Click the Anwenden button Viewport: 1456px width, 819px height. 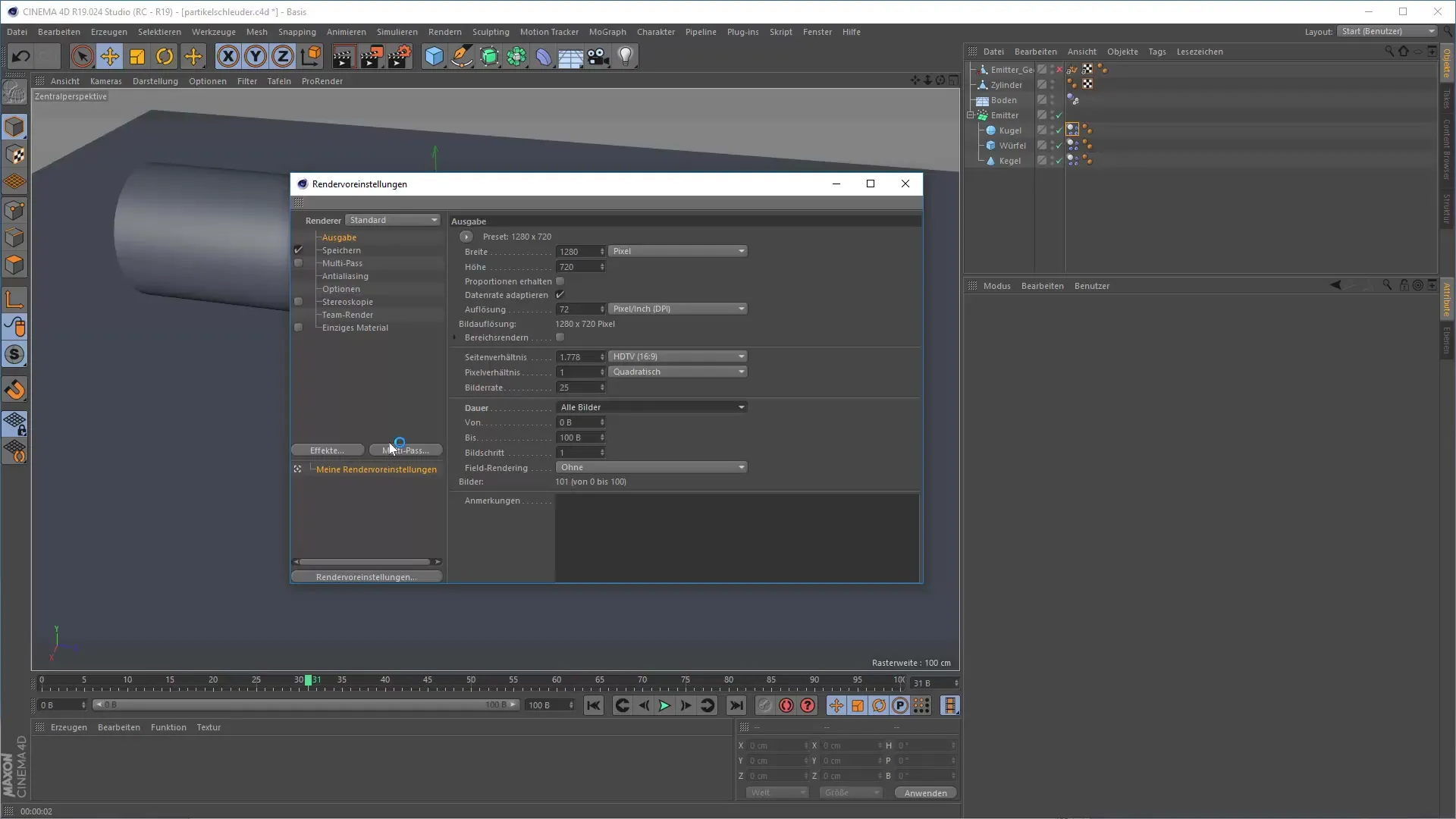click(925, 793)
